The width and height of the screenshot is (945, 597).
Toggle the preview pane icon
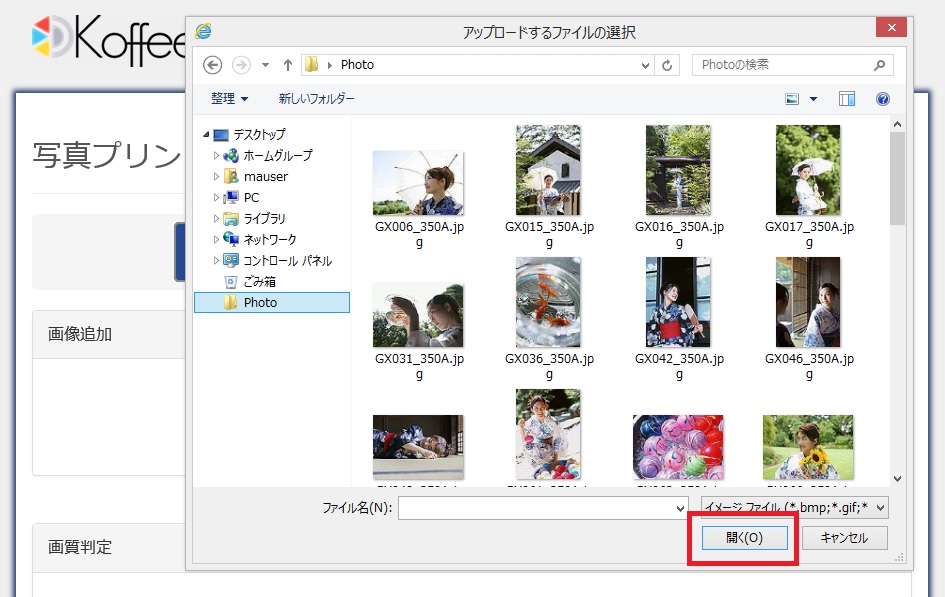pos(847,99)
